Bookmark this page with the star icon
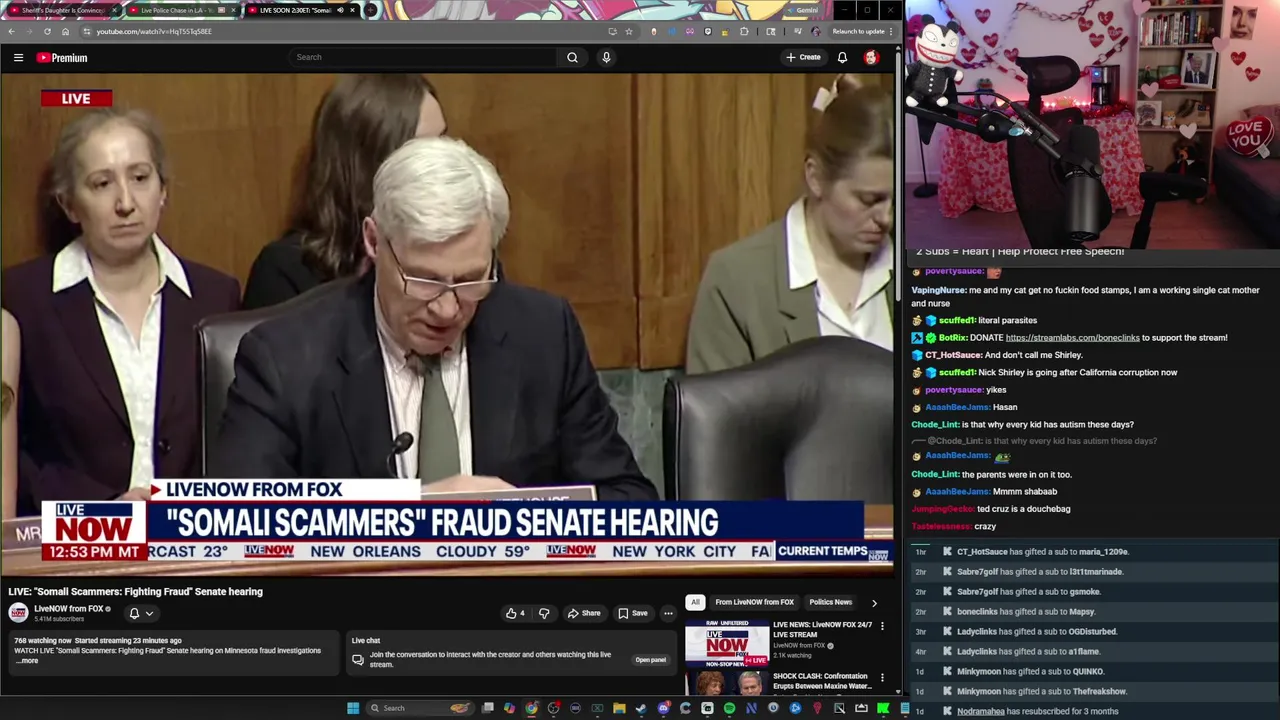 629,31
